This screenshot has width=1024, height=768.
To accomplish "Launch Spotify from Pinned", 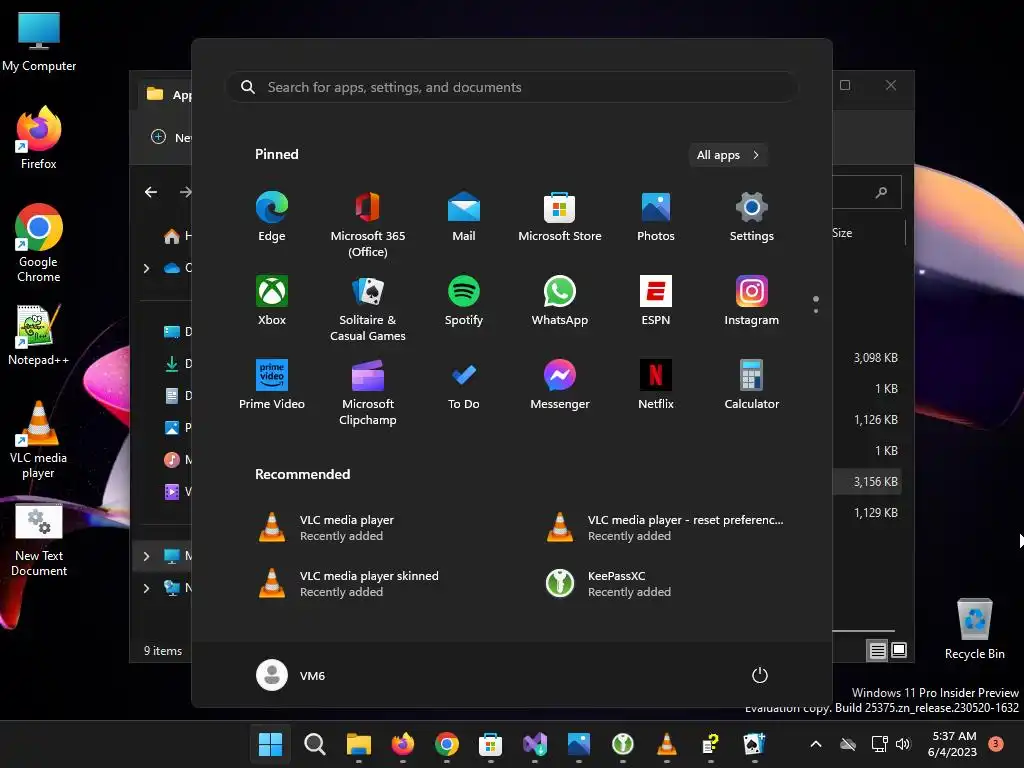I will (x=464, y=300).
